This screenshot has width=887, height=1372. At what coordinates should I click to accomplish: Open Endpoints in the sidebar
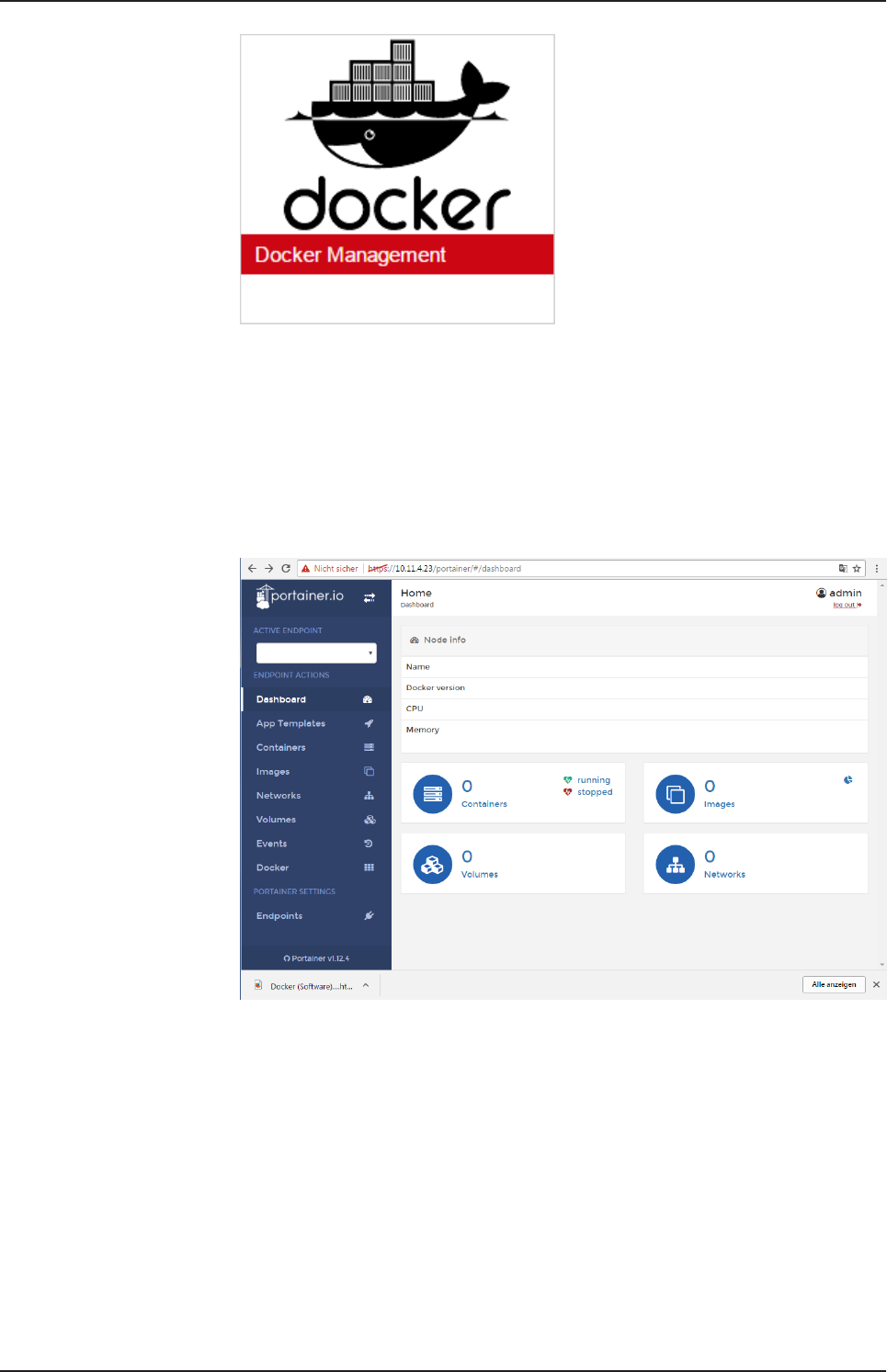[x=316, y=915]
